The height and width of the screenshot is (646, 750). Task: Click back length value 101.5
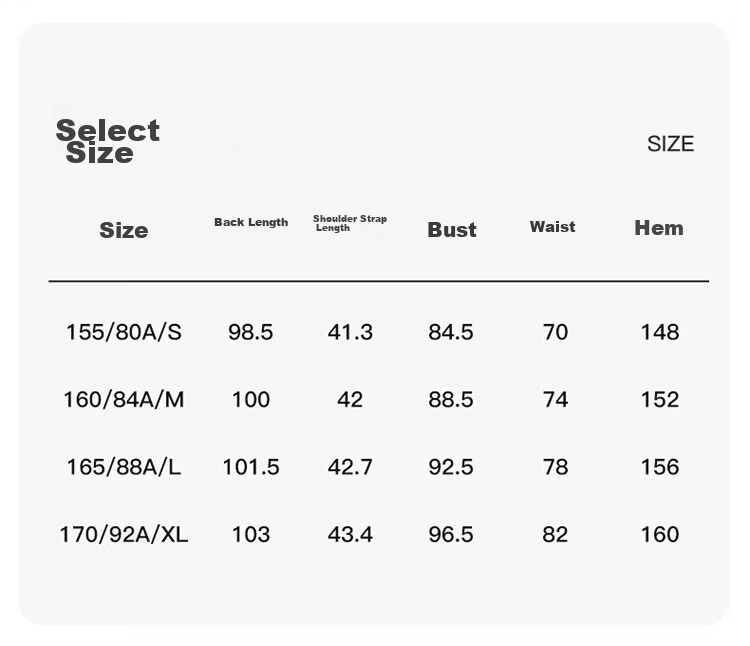(x=251, y=467)
